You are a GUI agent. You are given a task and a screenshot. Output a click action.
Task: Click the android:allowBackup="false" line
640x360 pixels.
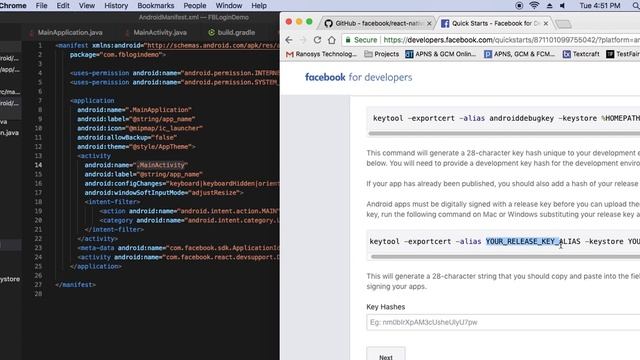point(127,138)
